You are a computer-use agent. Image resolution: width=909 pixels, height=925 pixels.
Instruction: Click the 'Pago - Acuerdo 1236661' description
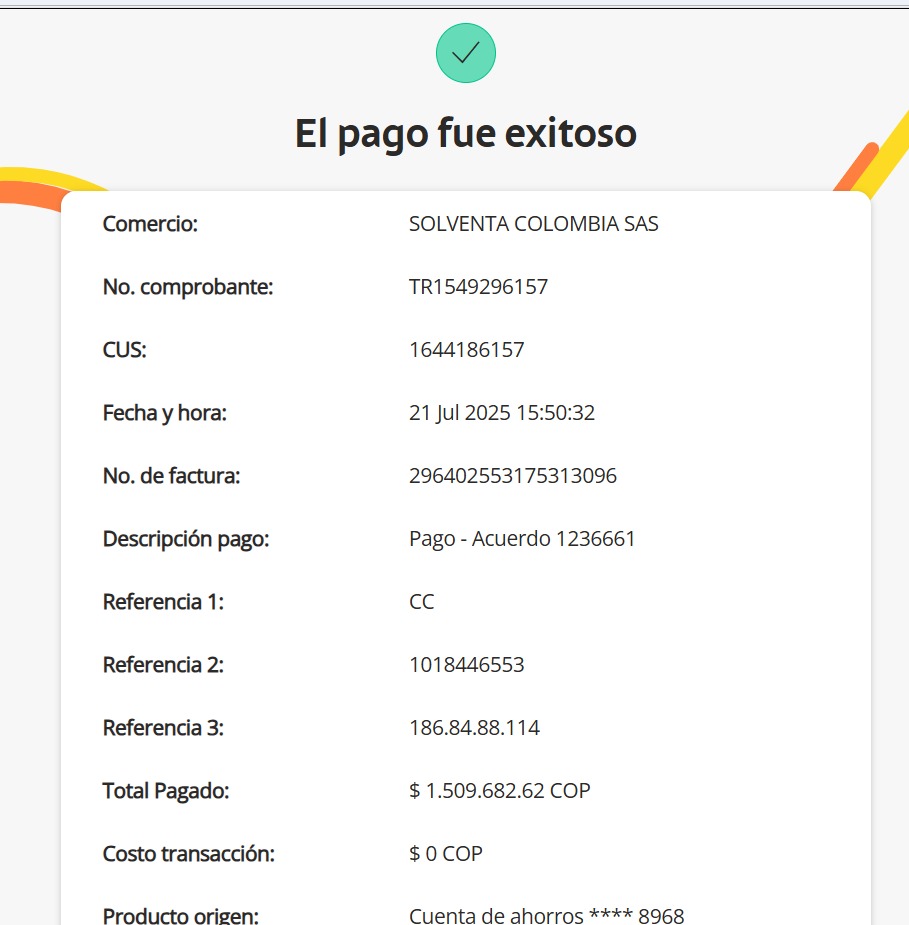[x=522, y=539]
